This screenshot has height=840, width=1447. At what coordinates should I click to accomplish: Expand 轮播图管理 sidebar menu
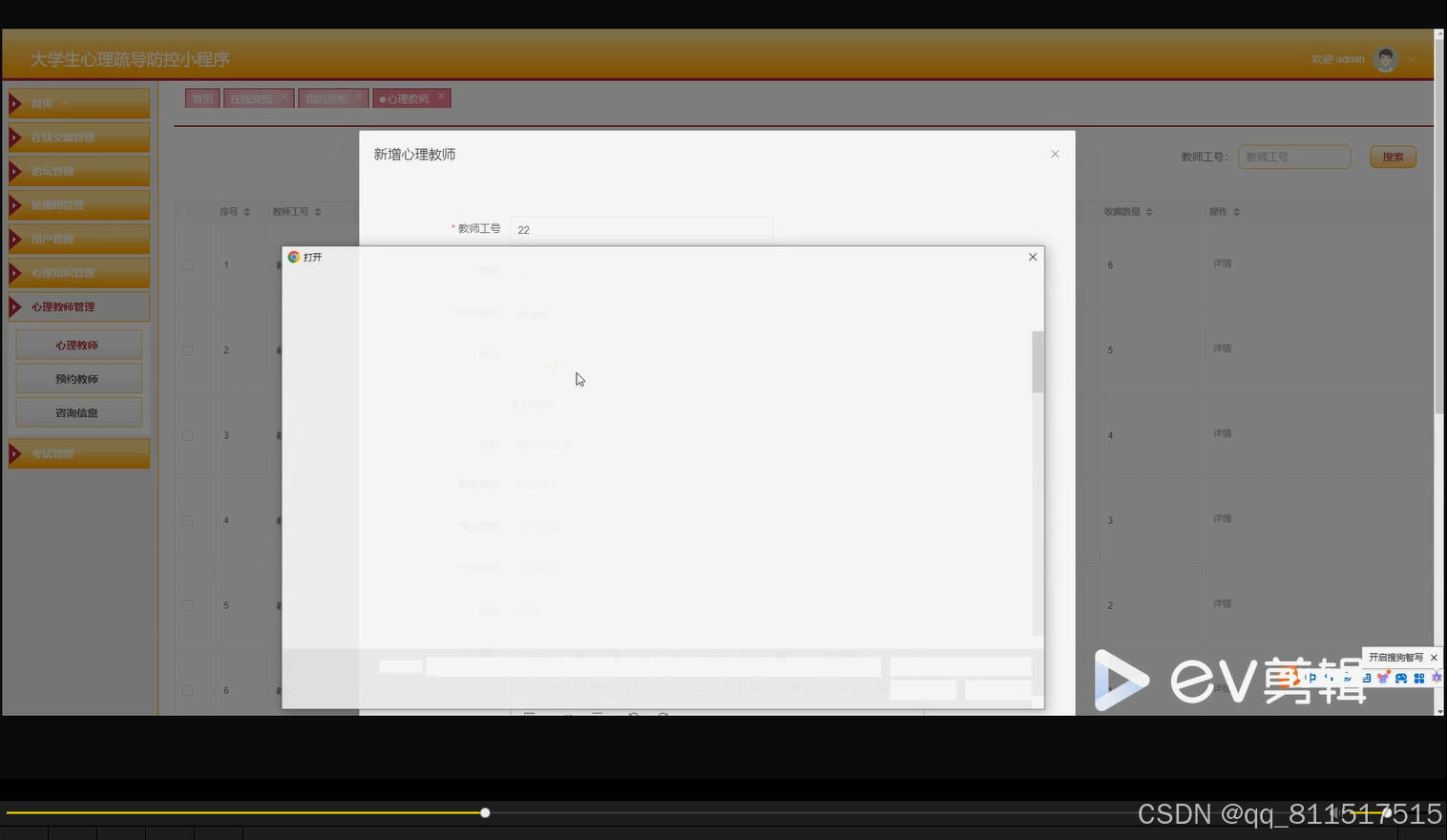tap(78, 205)
